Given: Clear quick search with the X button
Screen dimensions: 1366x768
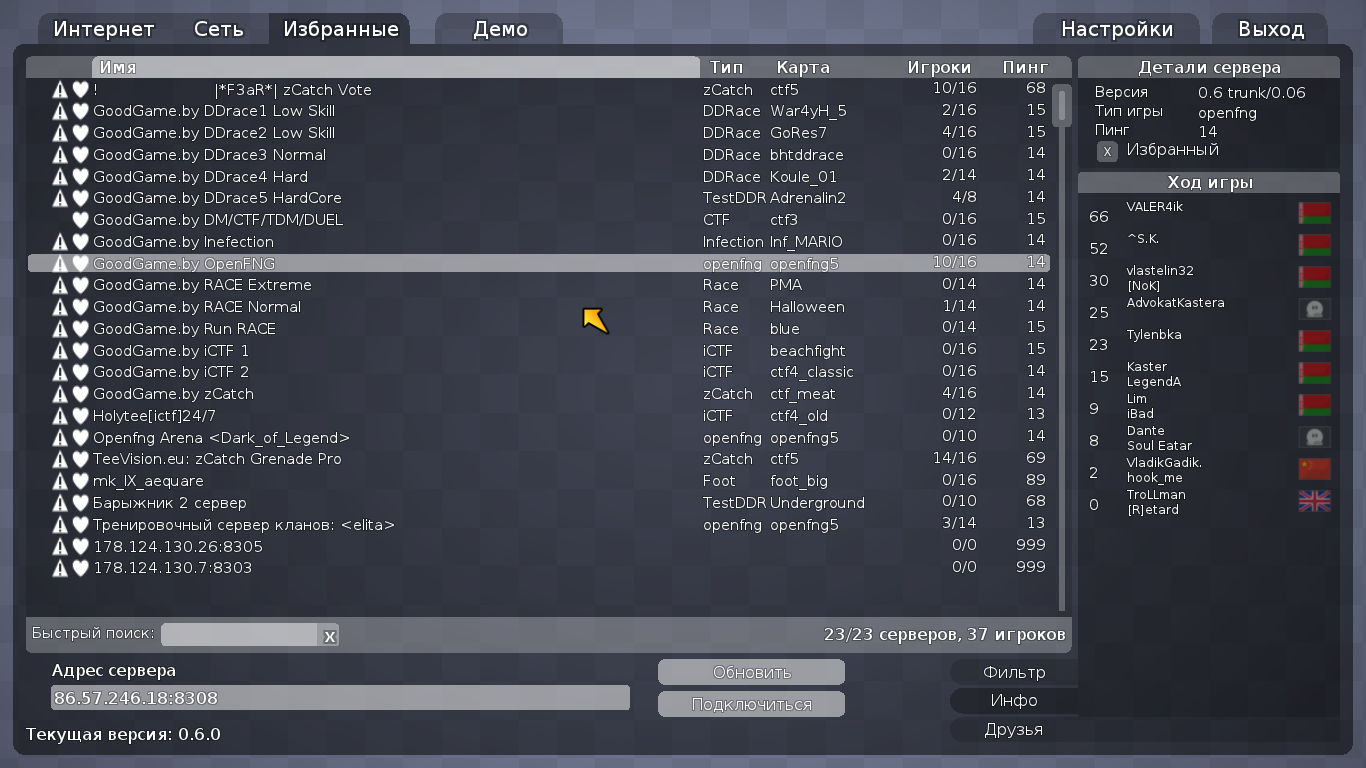Looking at the screenshot, I should point(329,635).
